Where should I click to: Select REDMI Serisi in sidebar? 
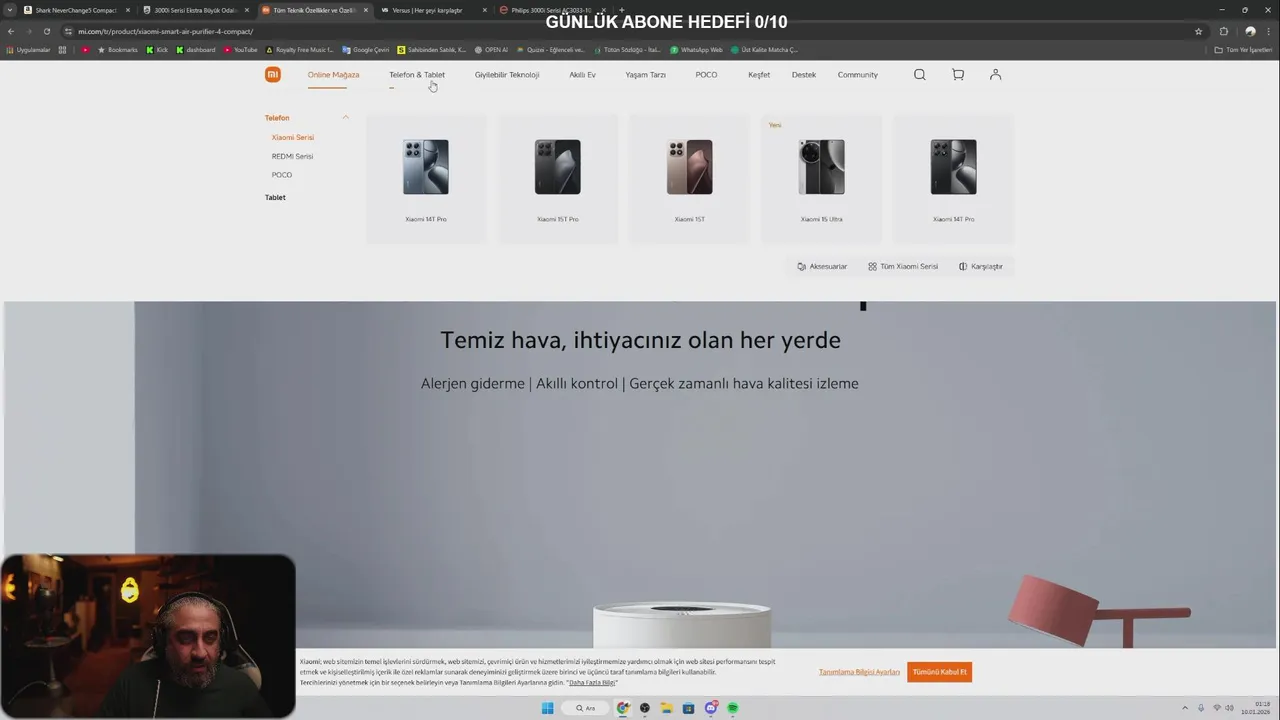pyautogui.click(x=292, y=156)
